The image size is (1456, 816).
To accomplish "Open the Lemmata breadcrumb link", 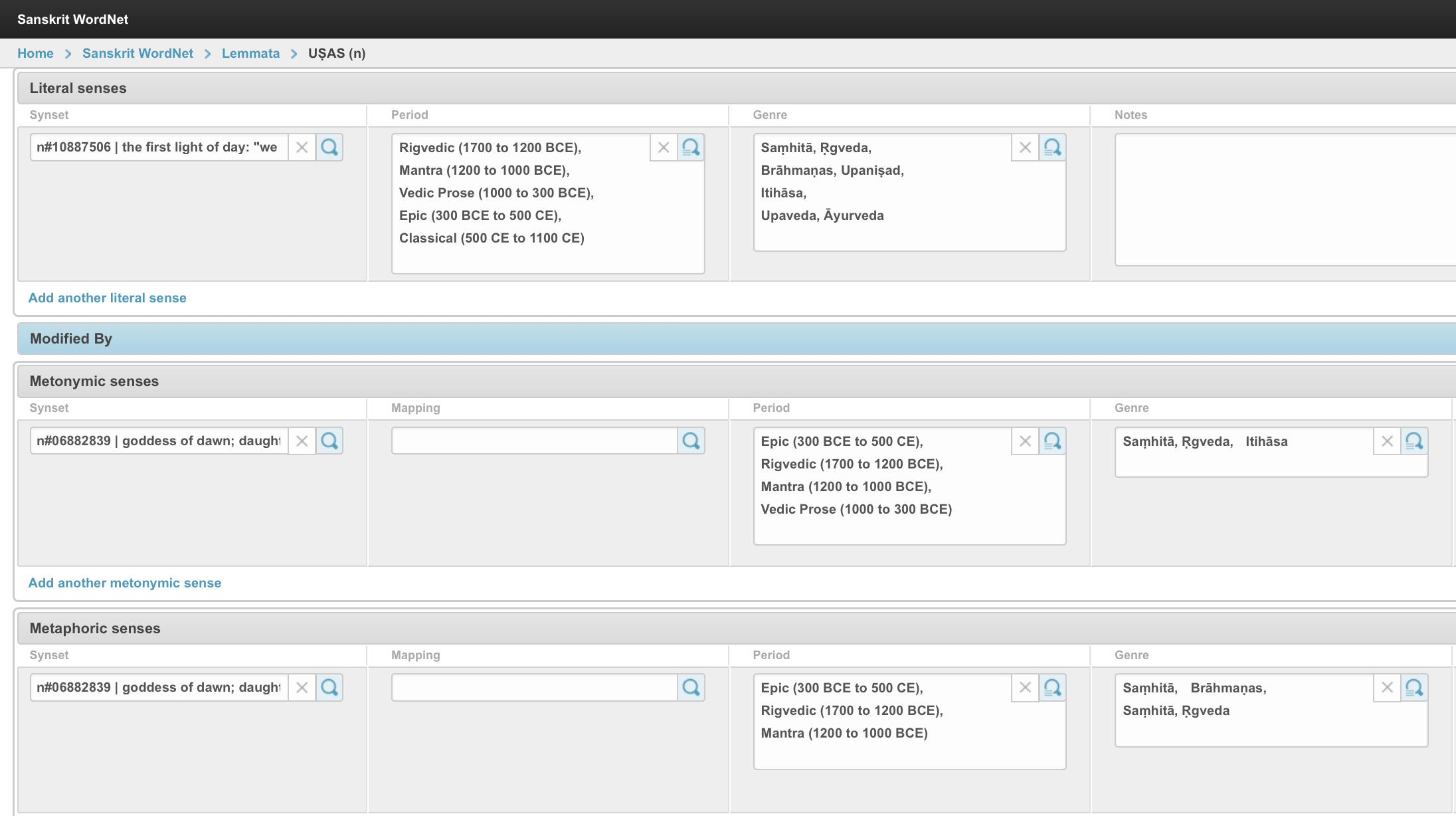I will point(250,53).
